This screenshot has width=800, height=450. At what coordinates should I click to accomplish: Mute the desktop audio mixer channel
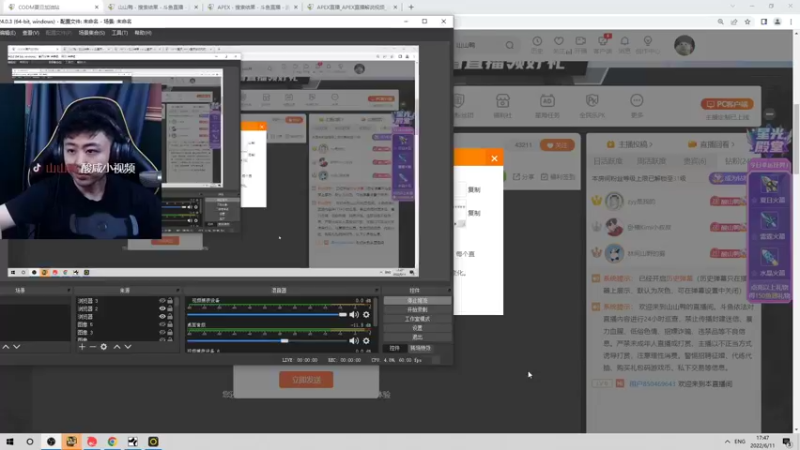354,341
